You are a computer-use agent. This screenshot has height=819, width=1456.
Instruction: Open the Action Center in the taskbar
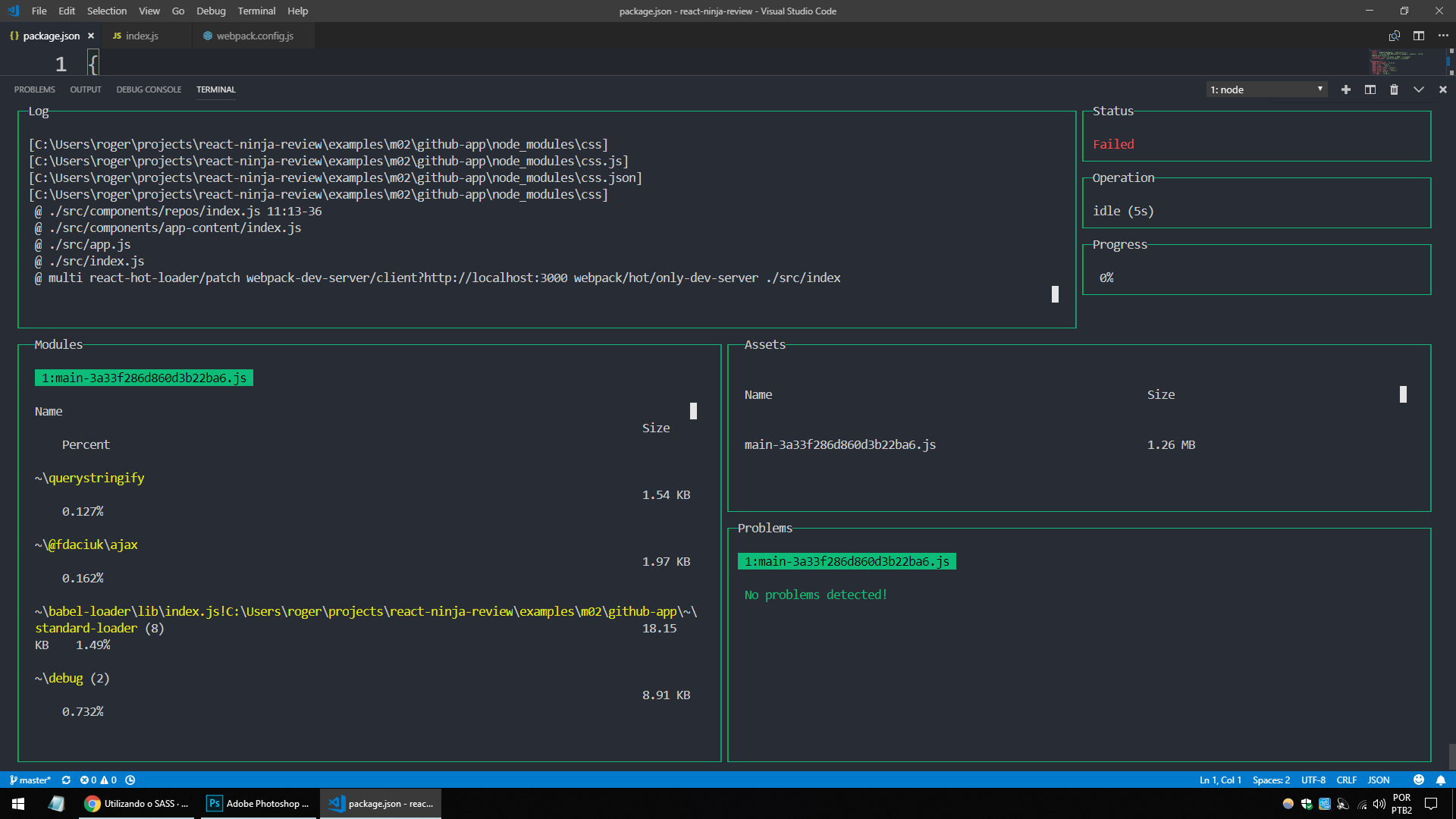click(x=1430, y=804)
